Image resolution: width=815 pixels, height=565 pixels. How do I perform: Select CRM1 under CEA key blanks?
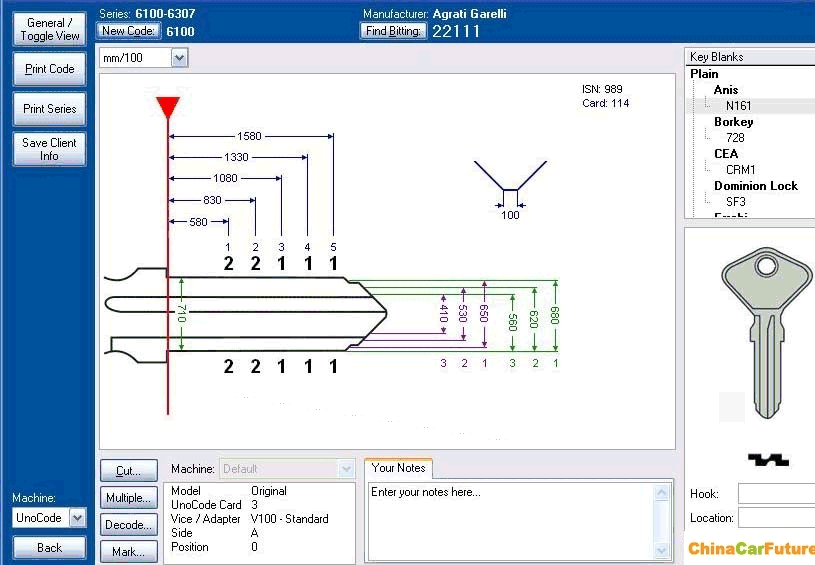point(740,170)
